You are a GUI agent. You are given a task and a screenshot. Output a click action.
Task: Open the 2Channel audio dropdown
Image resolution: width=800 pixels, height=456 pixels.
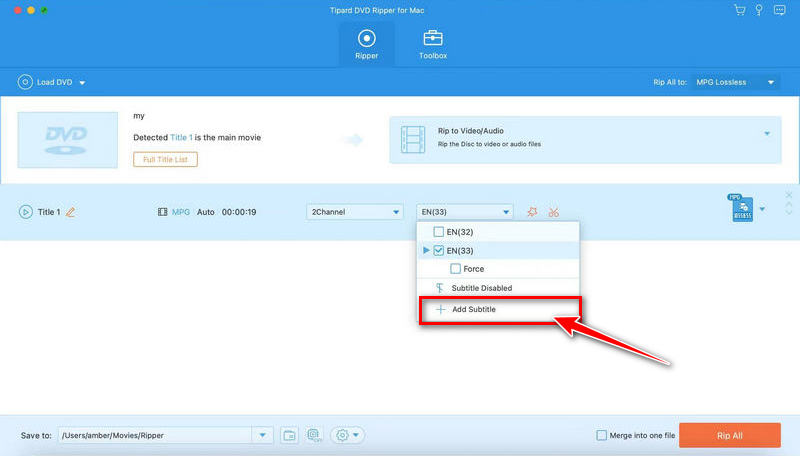point(355,212)
